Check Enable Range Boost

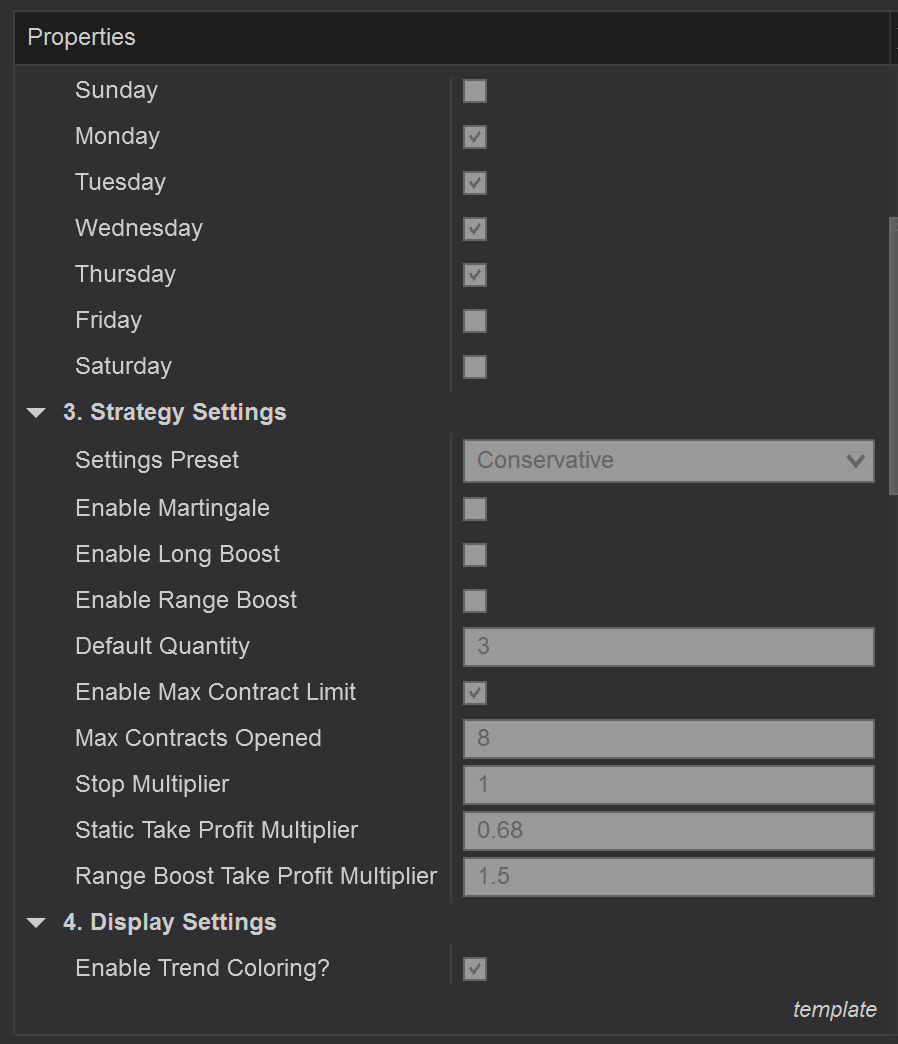coord(475,601)
